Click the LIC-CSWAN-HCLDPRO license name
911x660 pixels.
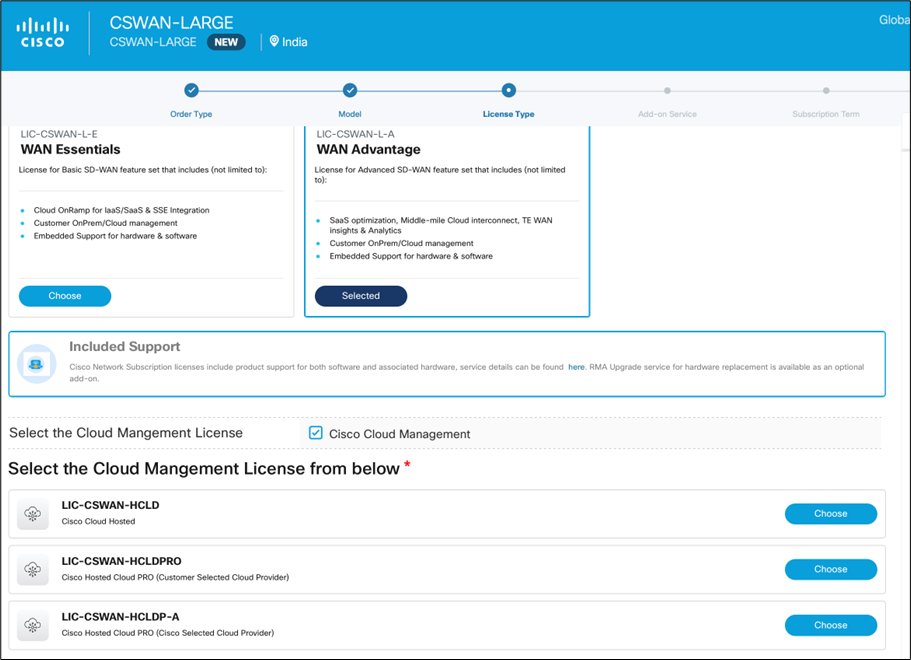pos(121,561)
